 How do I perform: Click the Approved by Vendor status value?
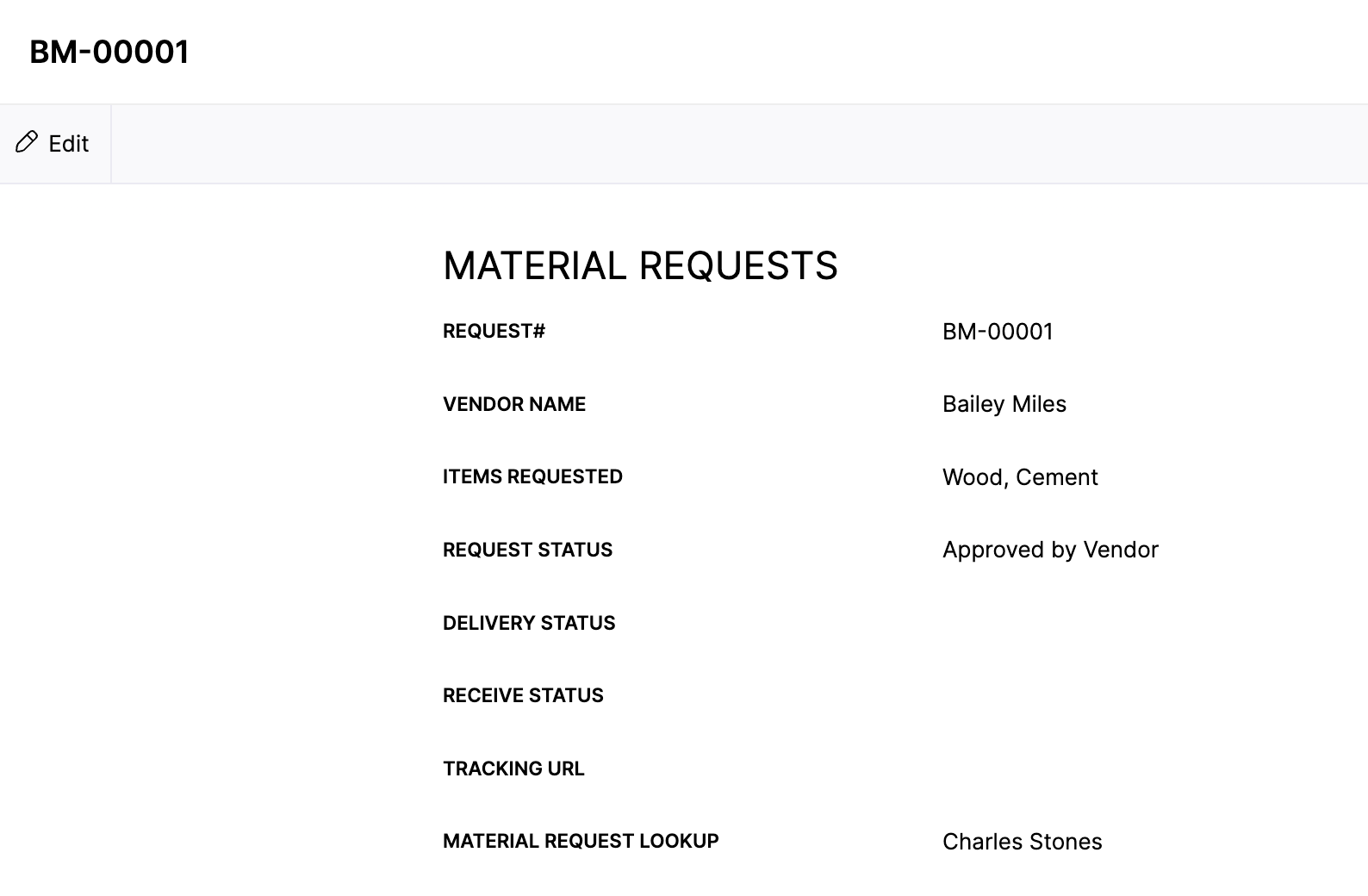point(1050,550)
